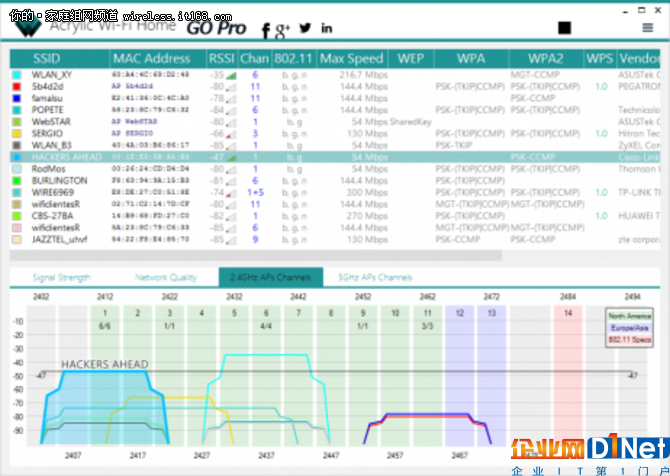This screenshot has height=476, width=670.
Task: Click the color swatch for JAZZTEL_uhvf
Action: coord(17,239)
